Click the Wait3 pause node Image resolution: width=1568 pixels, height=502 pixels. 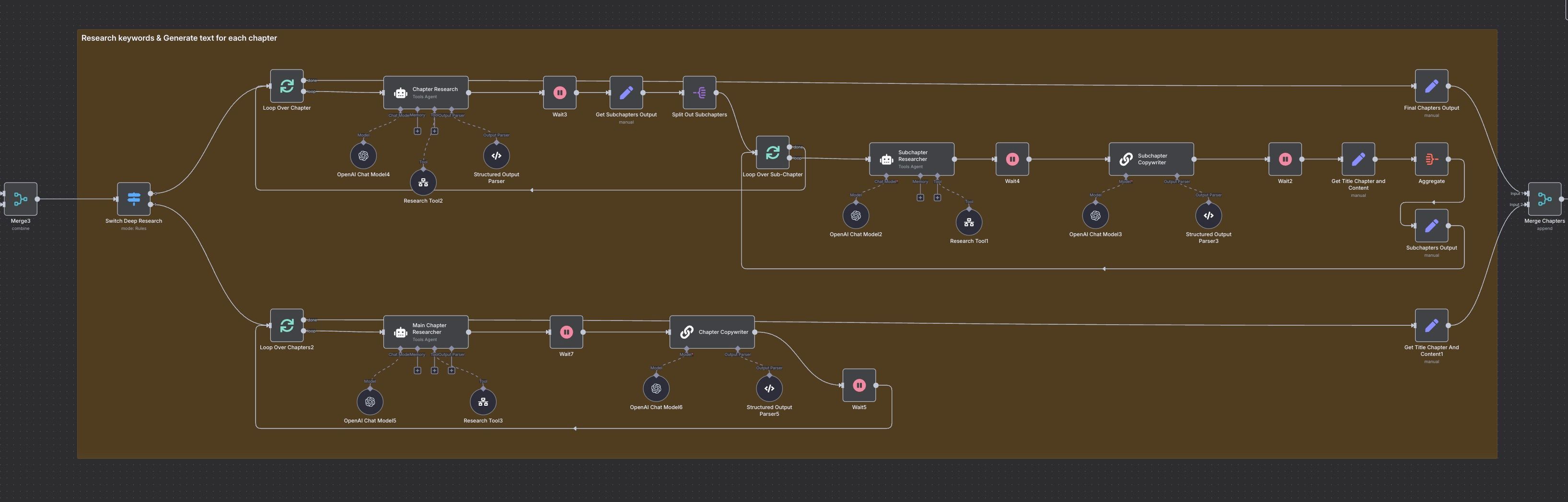pyautogui.click(x=560, y=92)
